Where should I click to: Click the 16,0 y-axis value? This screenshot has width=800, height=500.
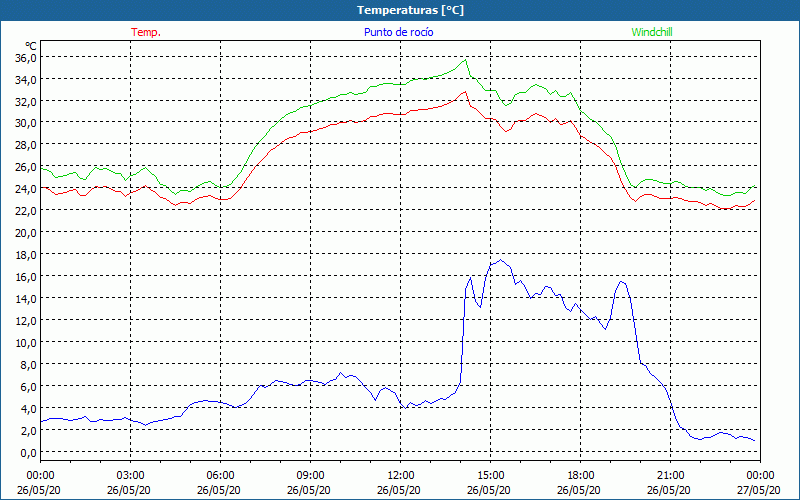coord(26,277)
